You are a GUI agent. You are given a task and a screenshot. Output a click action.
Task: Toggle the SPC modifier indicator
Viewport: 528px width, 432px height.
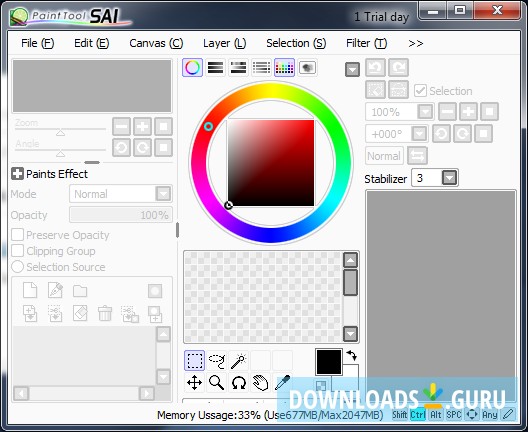pos(454,414)
